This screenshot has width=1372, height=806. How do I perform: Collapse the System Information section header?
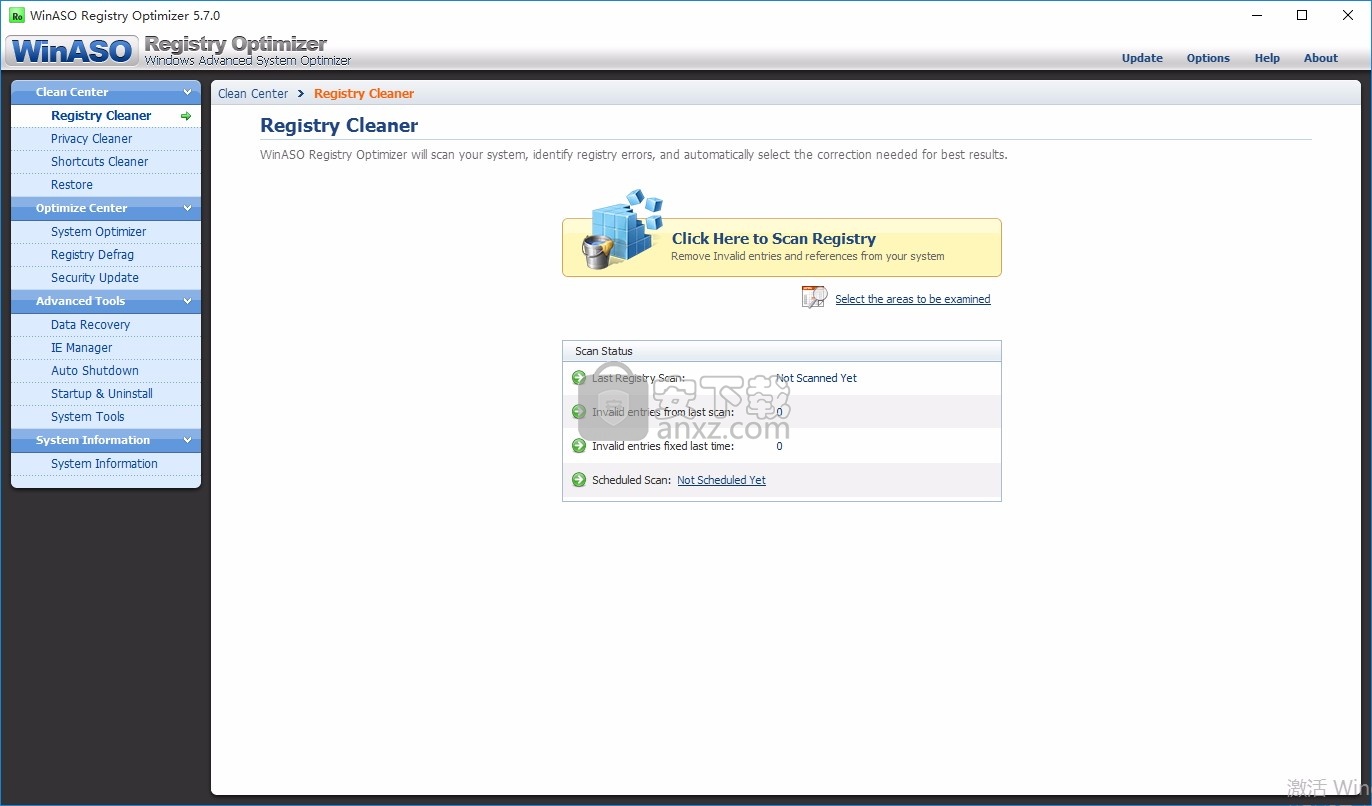pos(187,440)
